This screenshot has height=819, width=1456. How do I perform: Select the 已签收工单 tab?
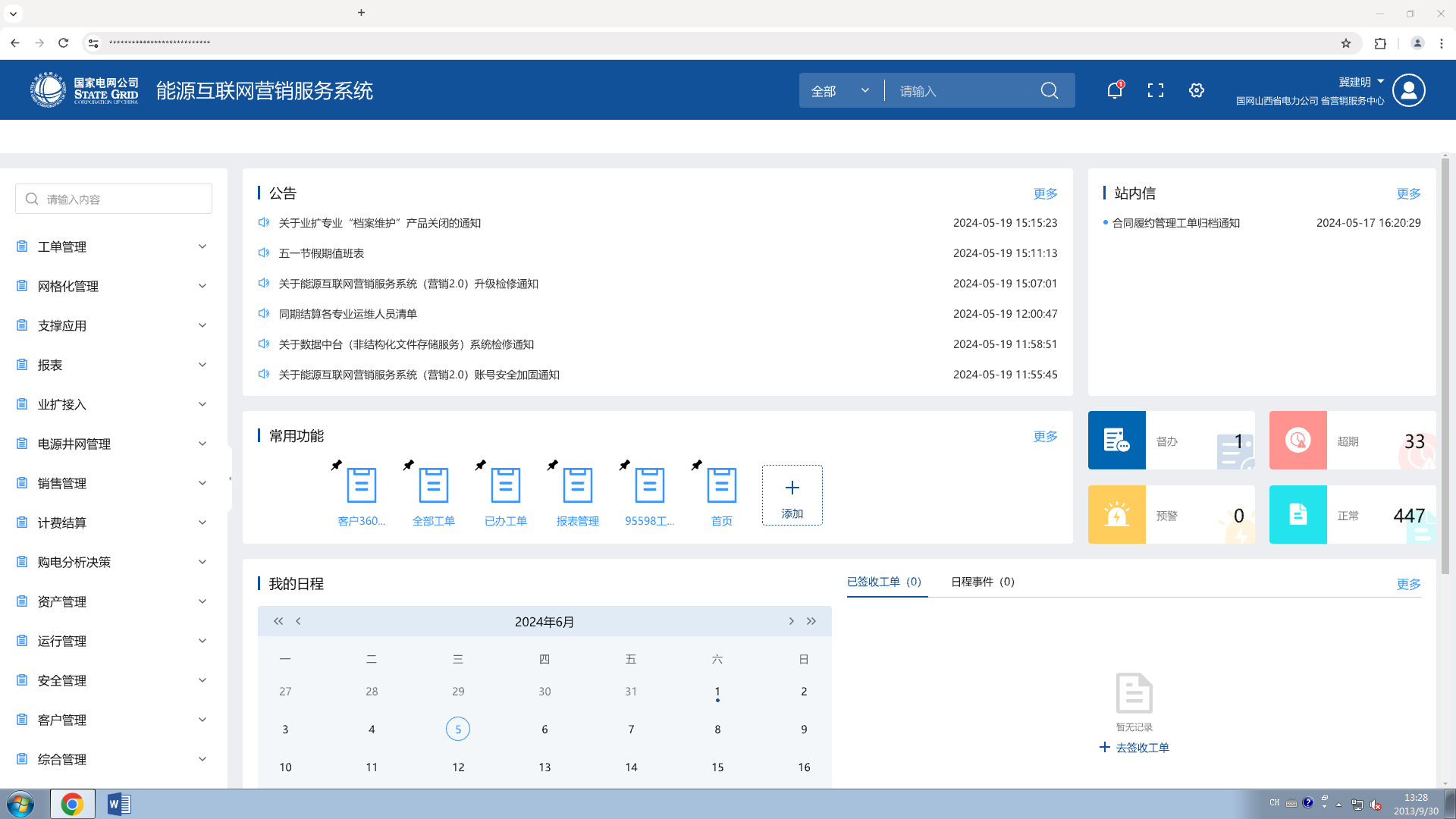click(x=883, y=582)
